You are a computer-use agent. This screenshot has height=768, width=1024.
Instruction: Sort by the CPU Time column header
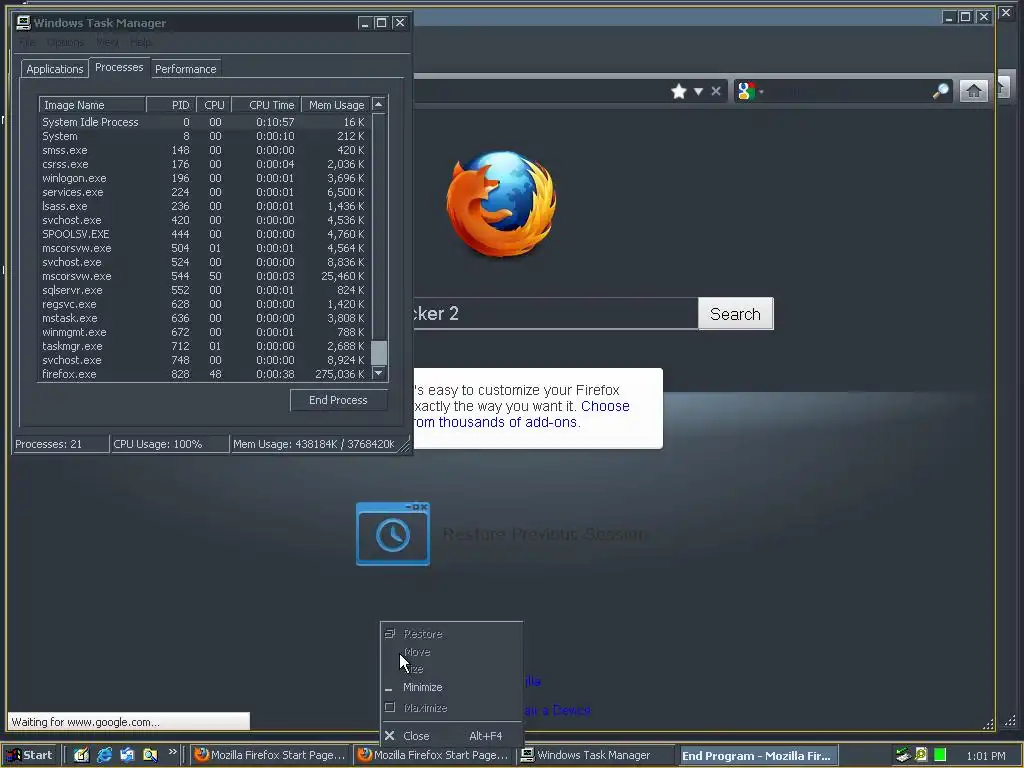click(266, 104)
